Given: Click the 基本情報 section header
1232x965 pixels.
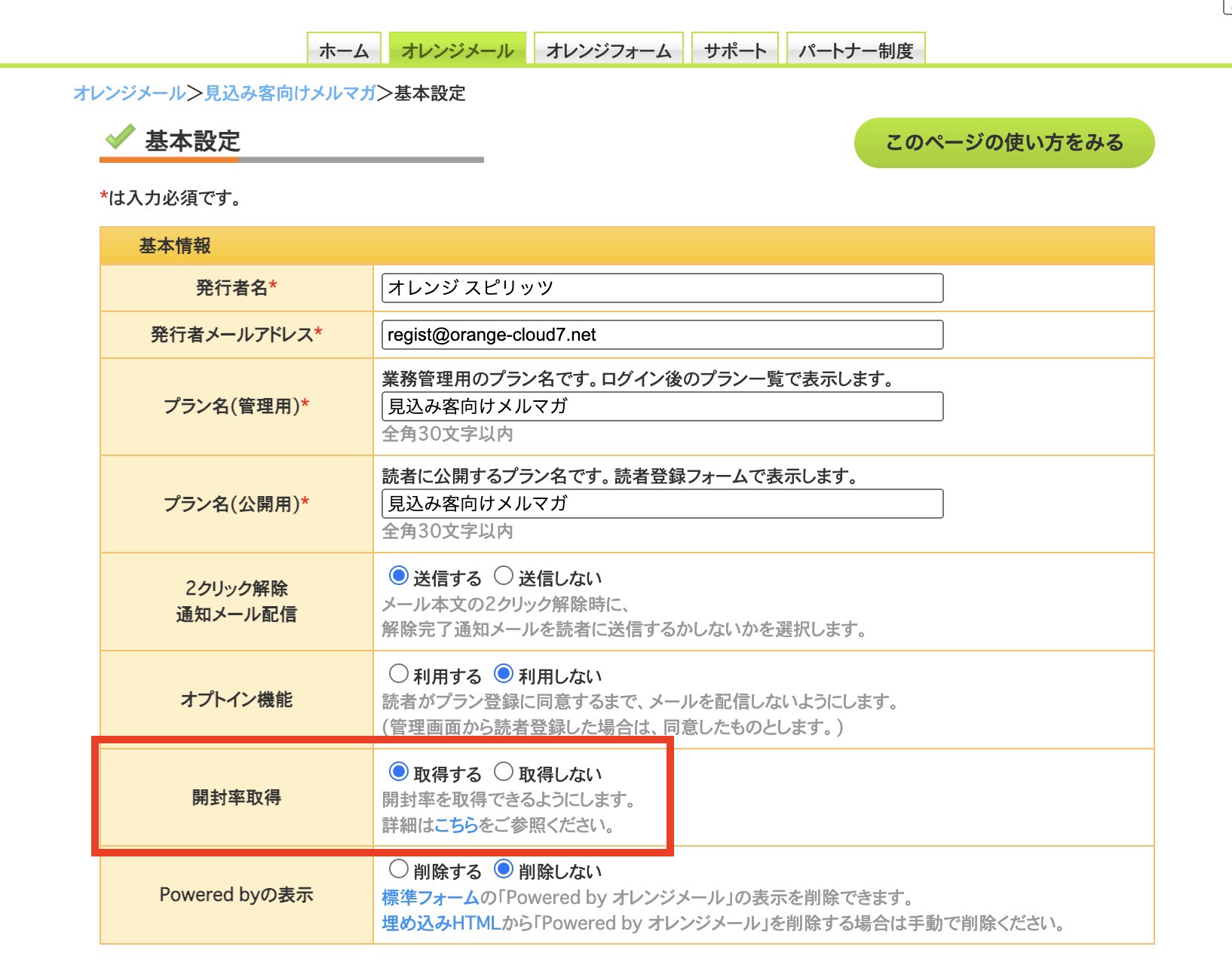Looking at the screenshot, I should coord(627,246).
